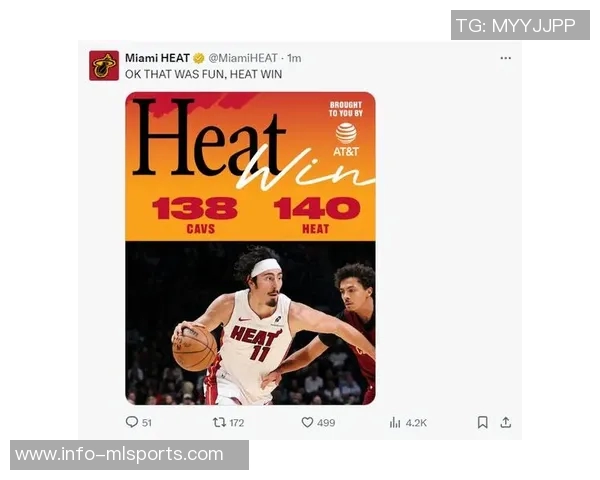
Task: Share tweet via upload arrow icon
Action: (505, 422)
